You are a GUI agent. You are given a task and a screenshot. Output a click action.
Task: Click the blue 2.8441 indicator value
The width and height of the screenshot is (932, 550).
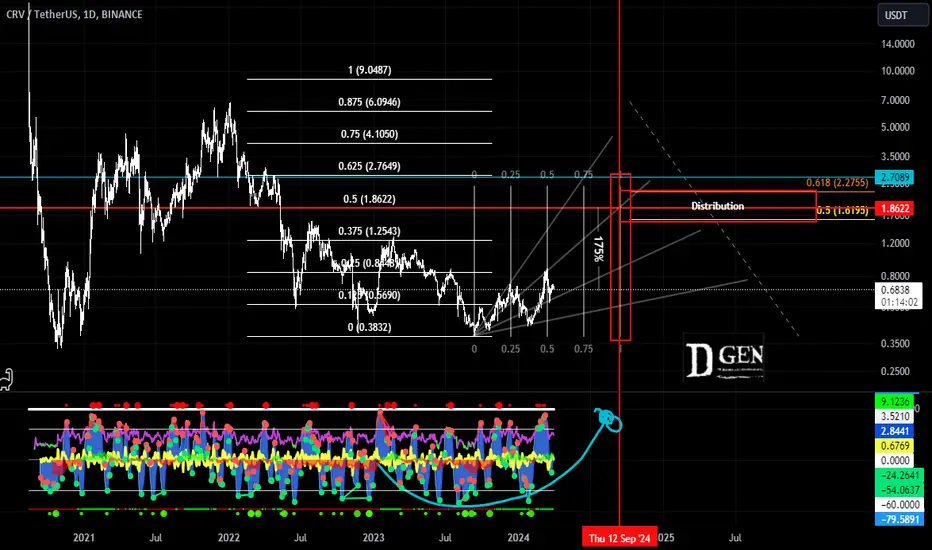(x=895, y=431)
